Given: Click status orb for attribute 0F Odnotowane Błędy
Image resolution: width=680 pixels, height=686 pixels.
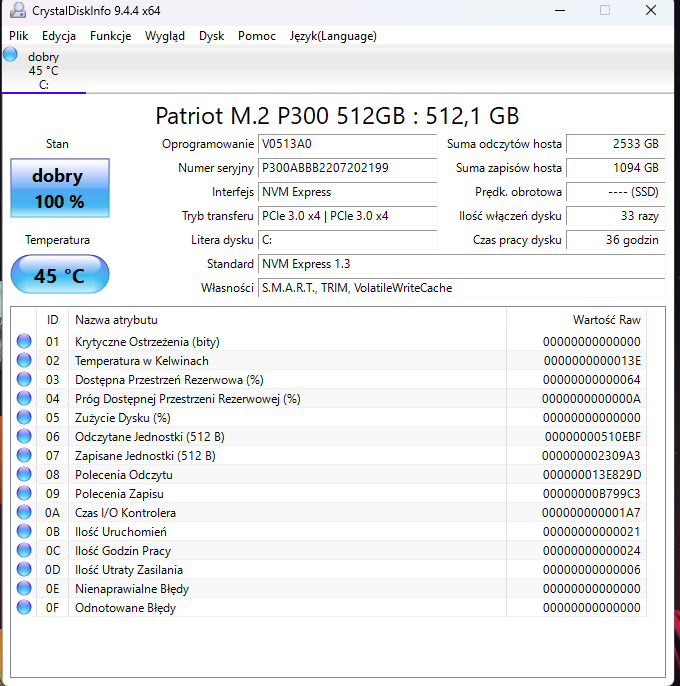Looking at the screenshot, I should [24, 608].
